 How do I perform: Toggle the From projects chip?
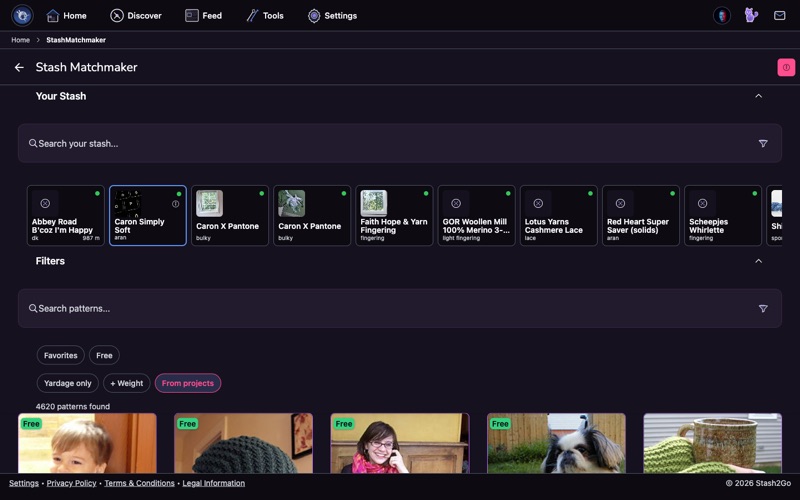pyautogui.click(x=188, y=383)
